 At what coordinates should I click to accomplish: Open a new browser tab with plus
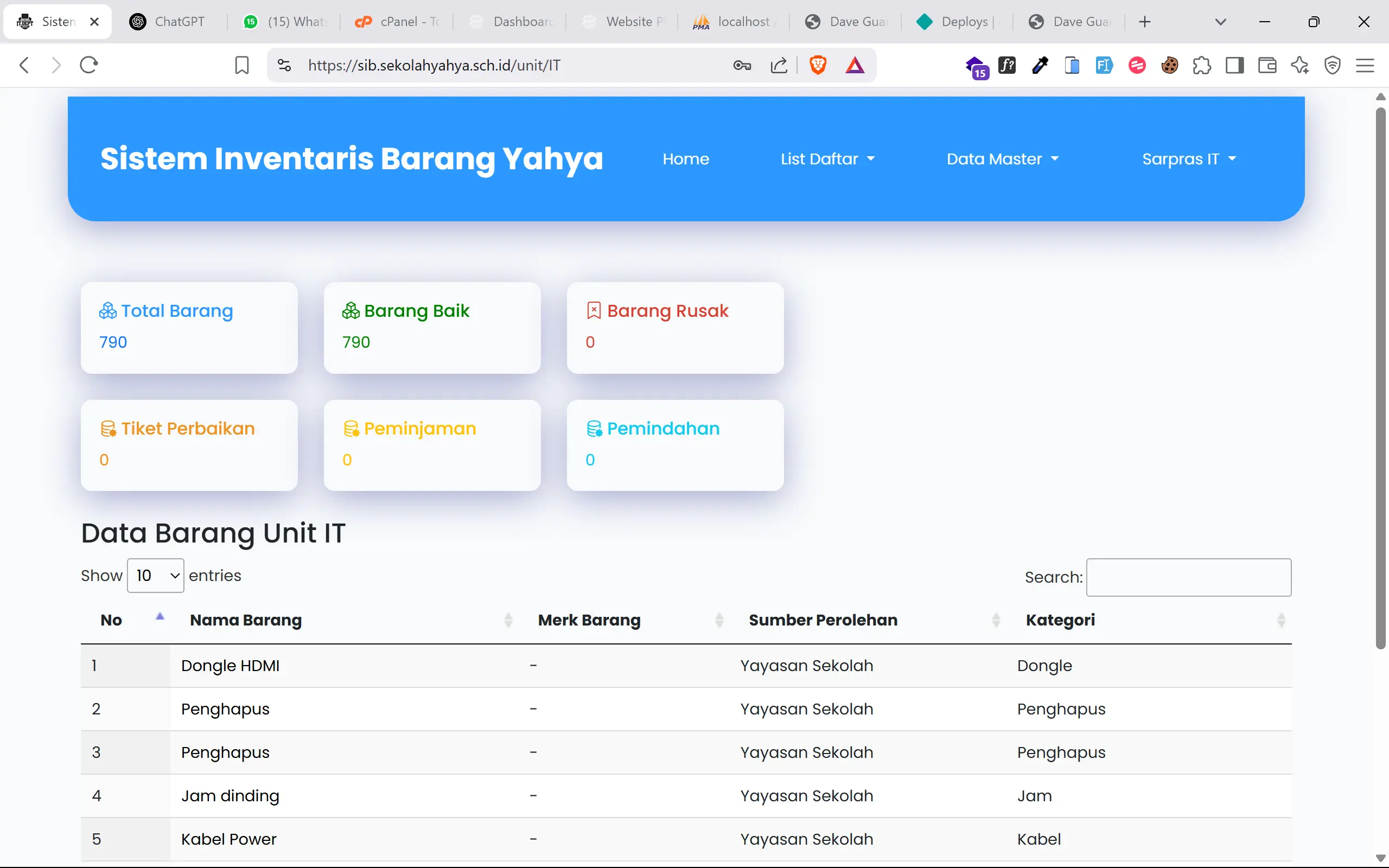[1144, 22]
